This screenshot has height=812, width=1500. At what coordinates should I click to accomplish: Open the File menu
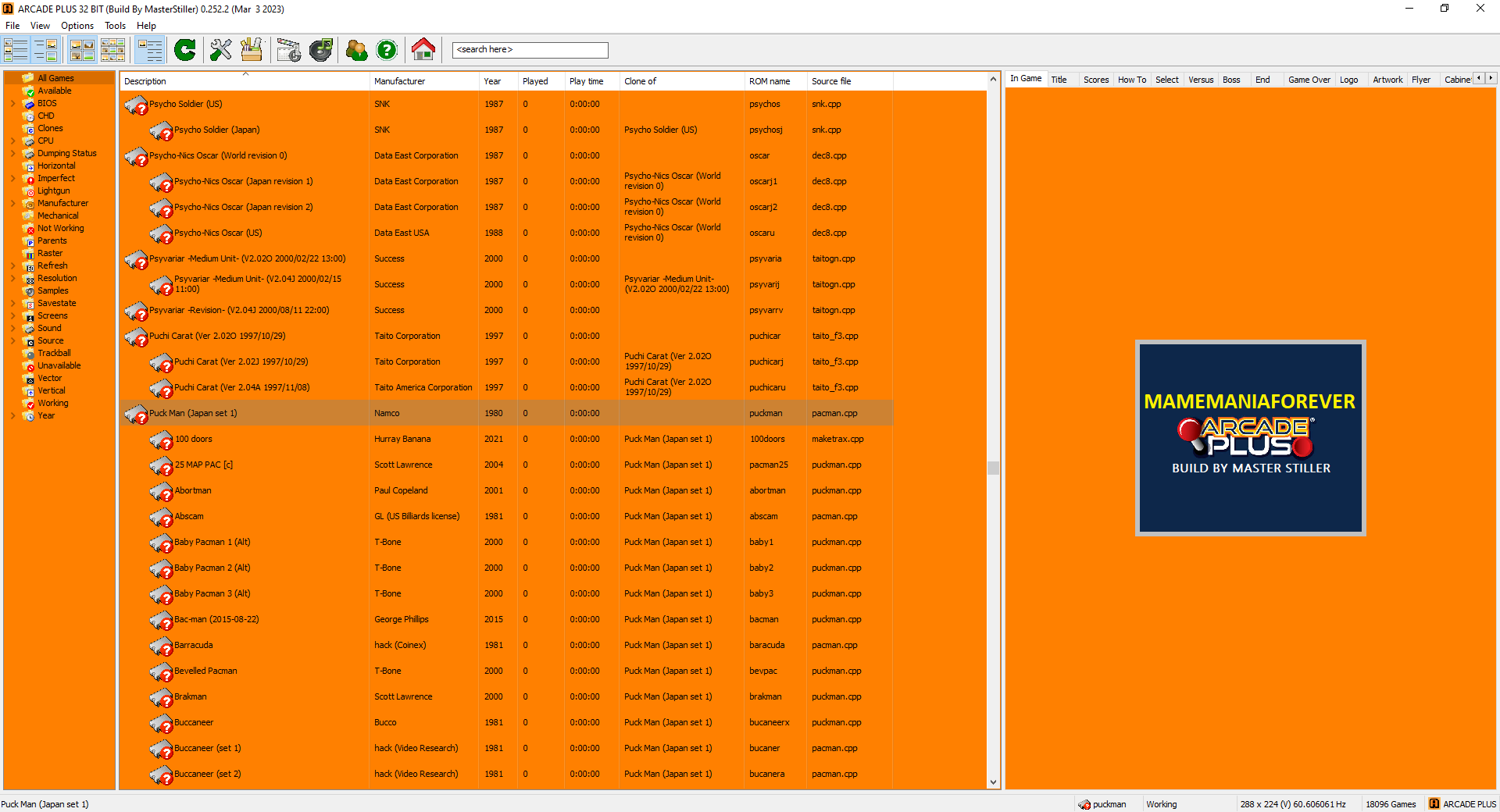[12, 26]
